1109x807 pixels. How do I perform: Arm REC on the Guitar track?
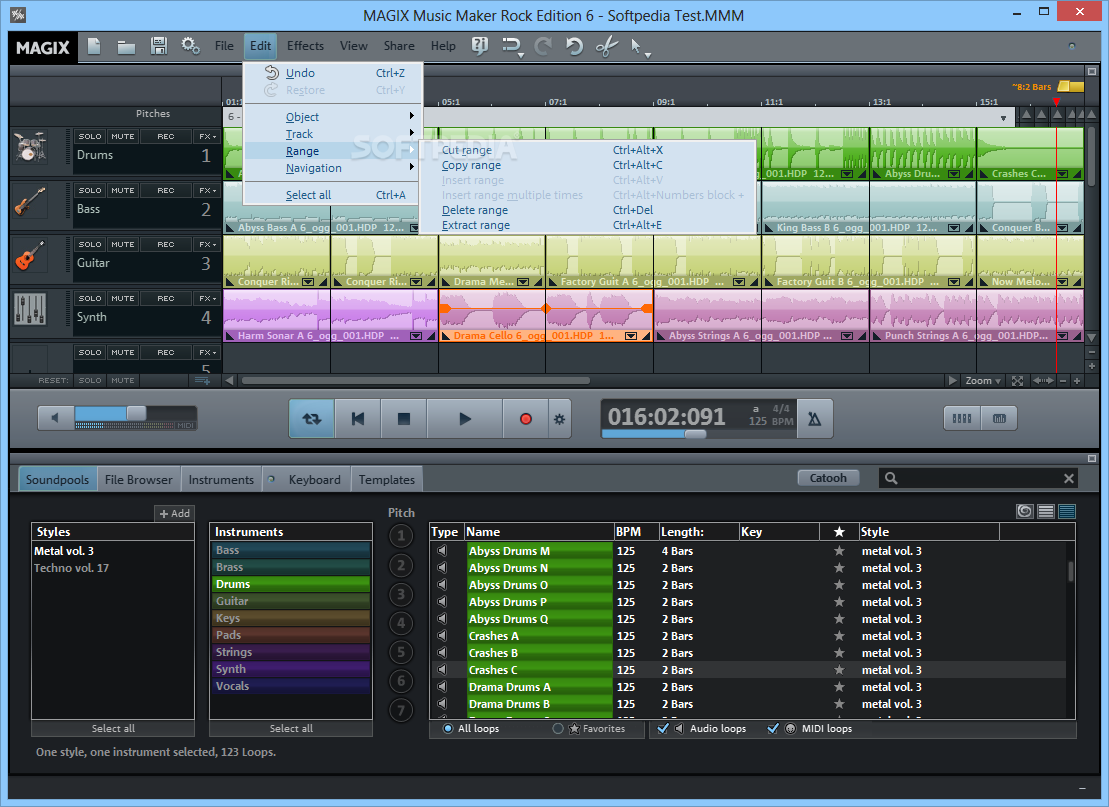click(166, 245)
